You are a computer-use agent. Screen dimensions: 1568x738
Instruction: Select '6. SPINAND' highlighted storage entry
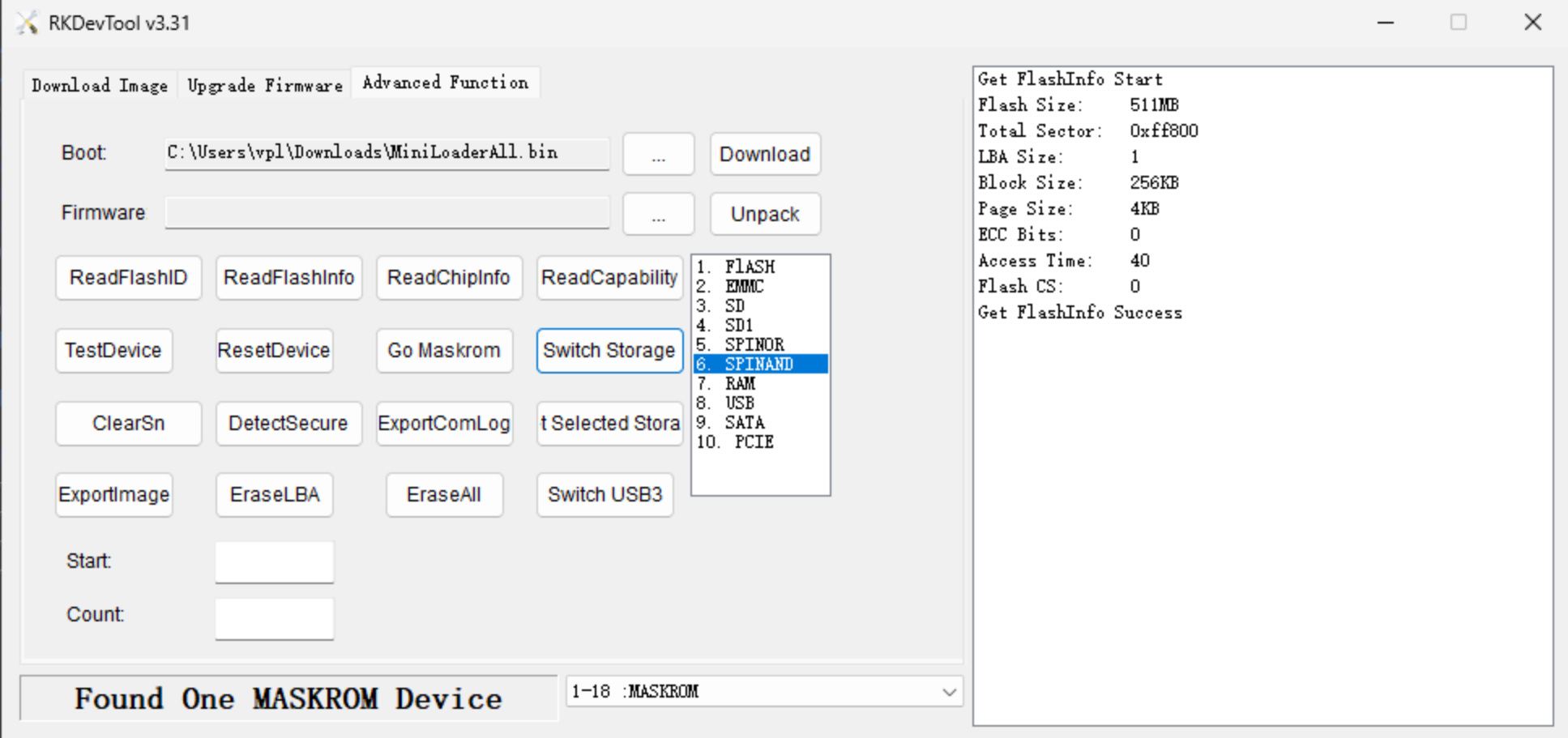point(760,364)
